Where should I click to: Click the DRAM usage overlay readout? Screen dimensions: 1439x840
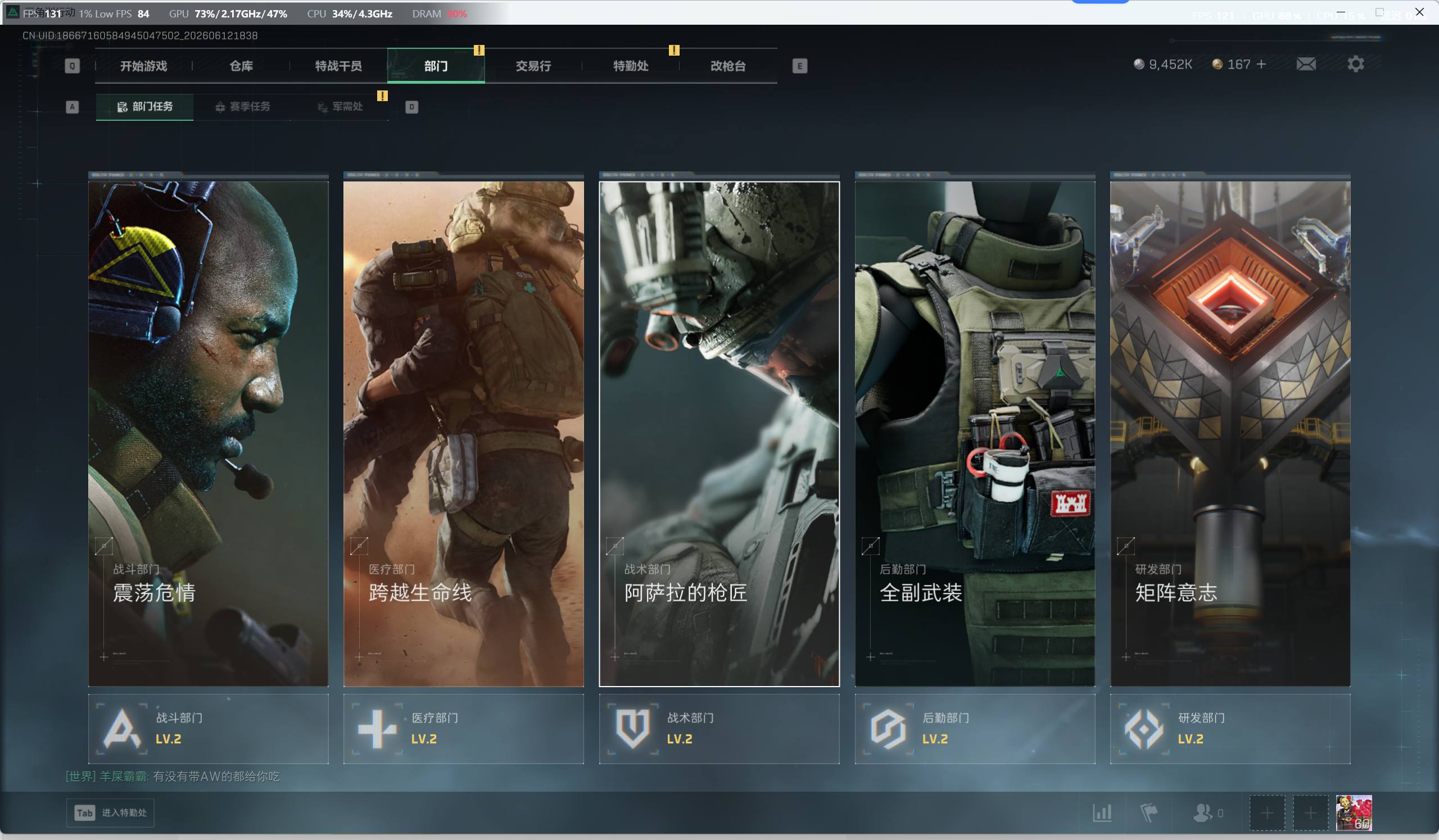click(x=440, y=13)
